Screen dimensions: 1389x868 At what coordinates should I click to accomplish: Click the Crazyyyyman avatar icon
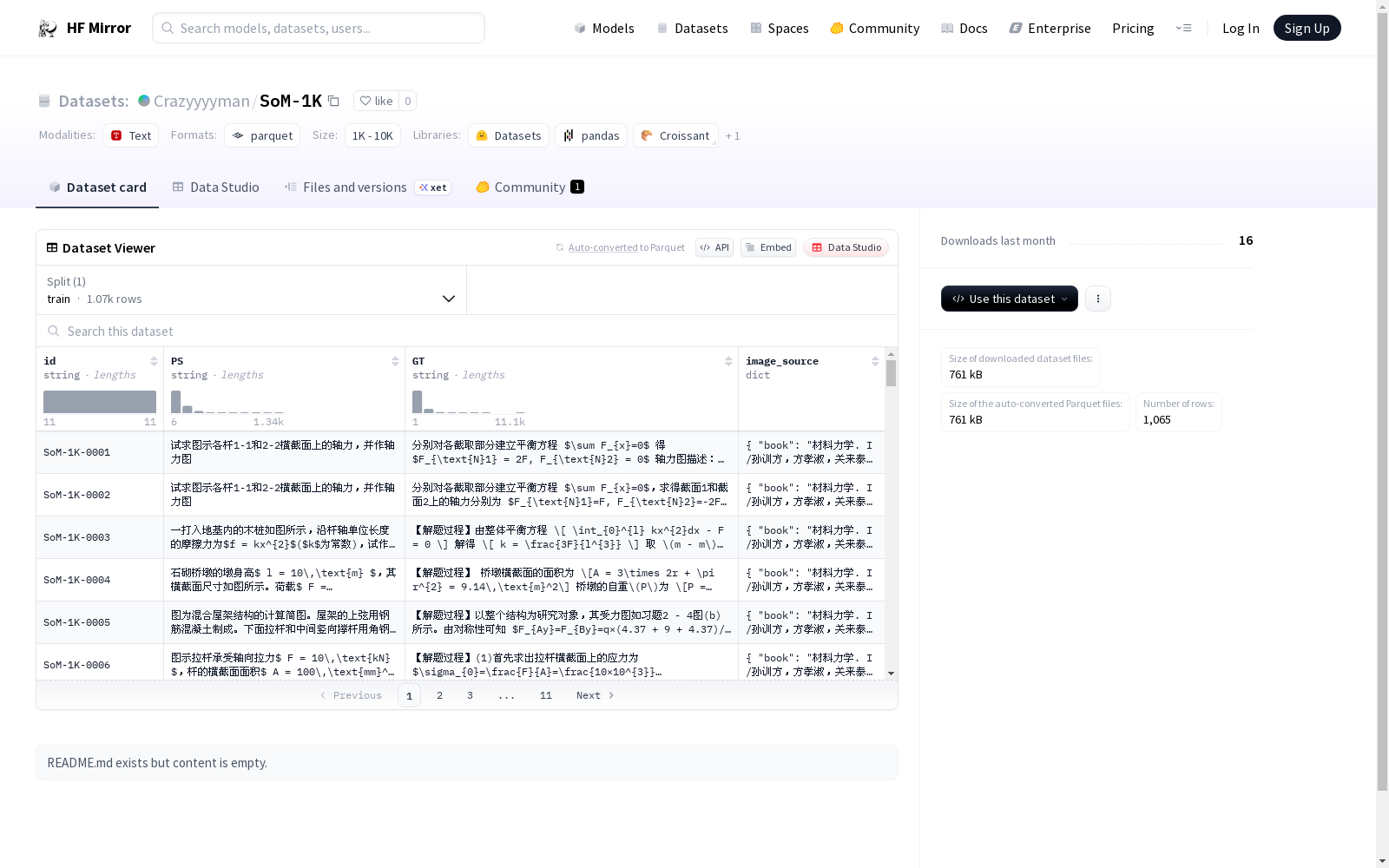(144, 101)
